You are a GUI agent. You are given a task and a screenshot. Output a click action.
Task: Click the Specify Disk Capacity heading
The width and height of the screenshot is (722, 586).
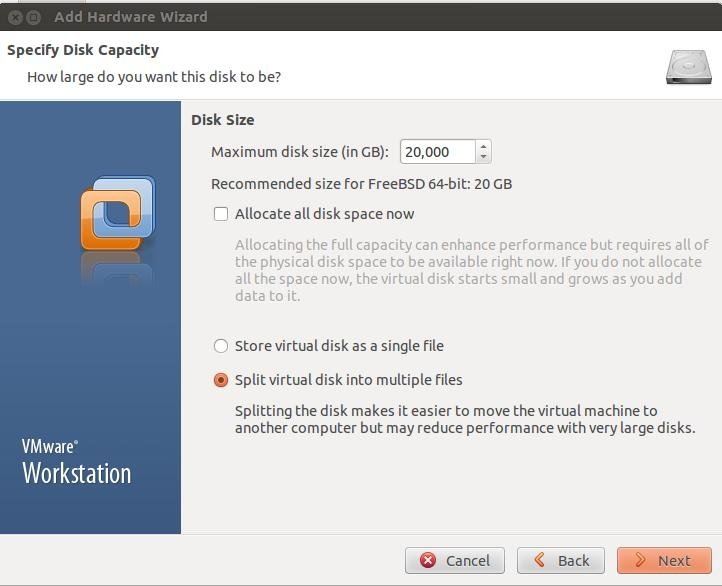(x=83, y=50)
